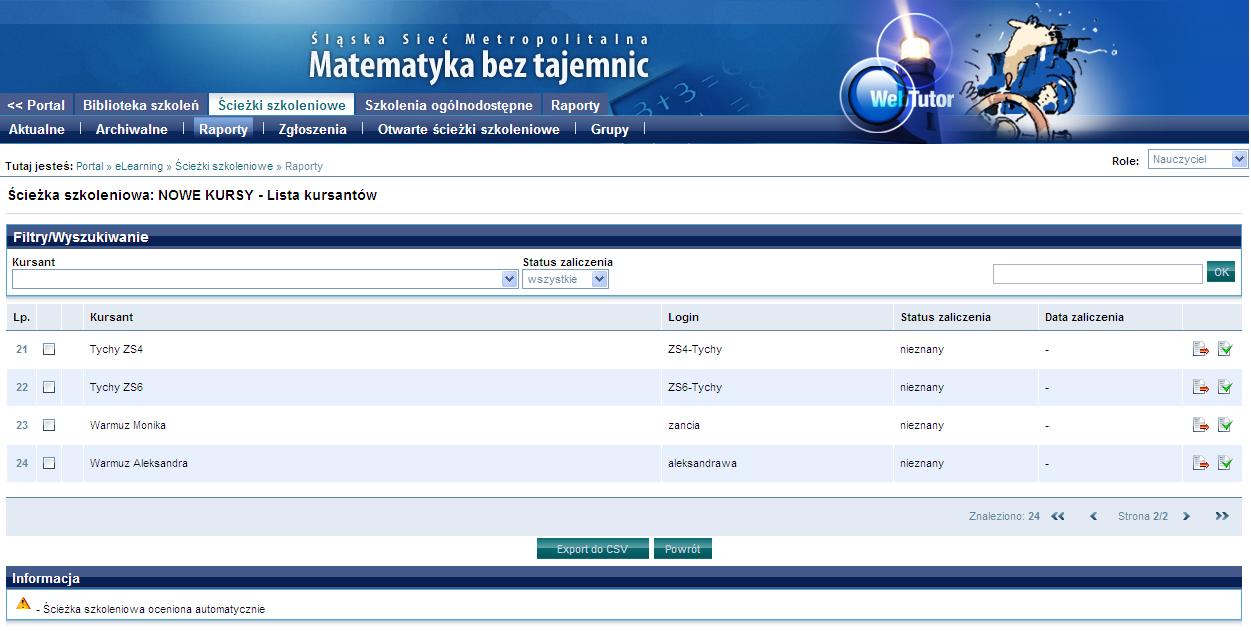This screenshot has width=1251, height=631.
Task: Mark Tychy ZS4 as passed with the green check icon
Action: [1225, 349]
